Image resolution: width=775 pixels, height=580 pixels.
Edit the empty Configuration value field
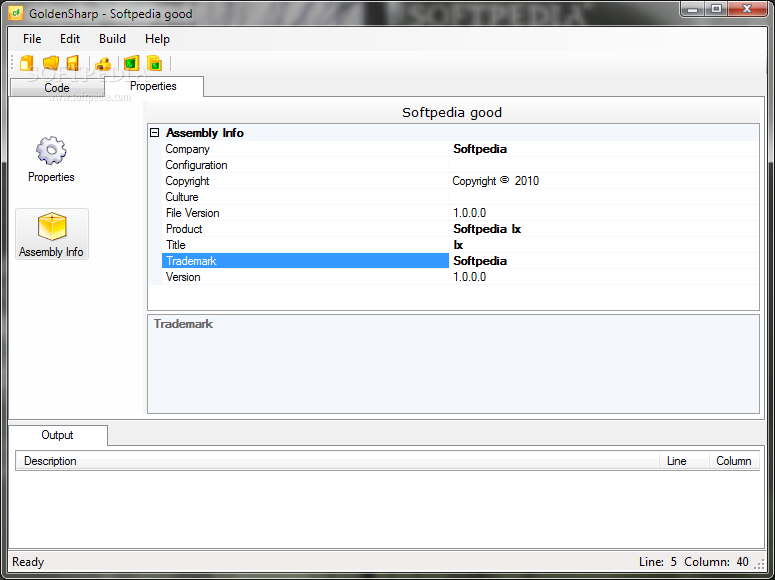pyautogui.click(x=604, y=165)
